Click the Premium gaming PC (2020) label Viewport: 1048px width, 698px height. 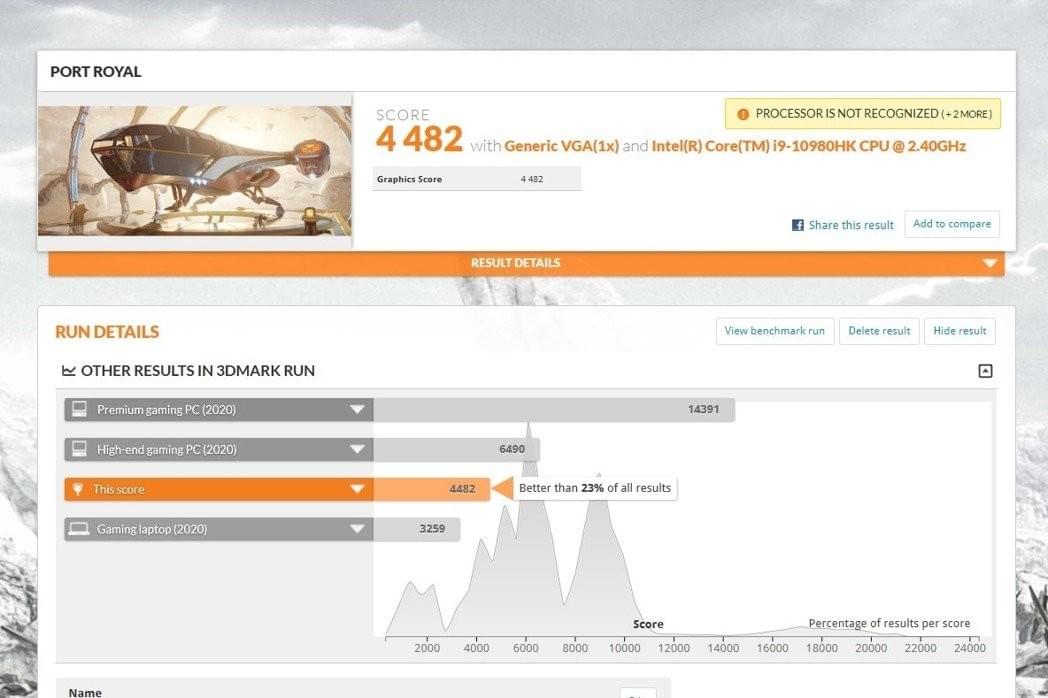point(166,410)
